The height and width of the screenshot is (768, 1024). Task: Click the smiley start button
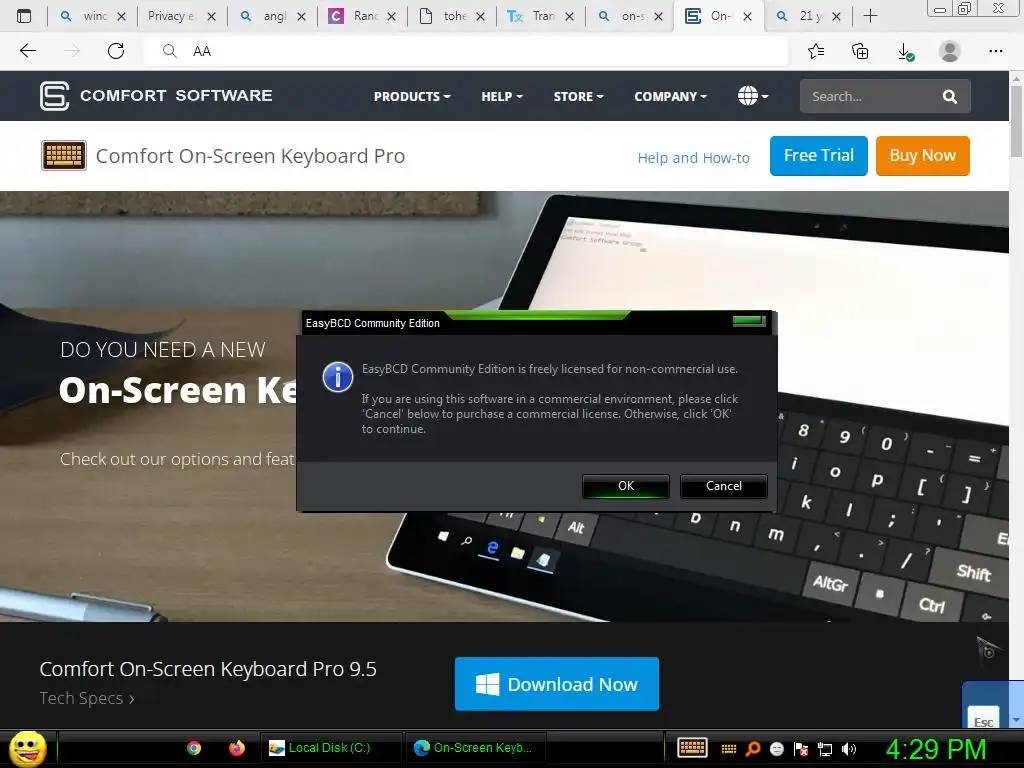27,748
